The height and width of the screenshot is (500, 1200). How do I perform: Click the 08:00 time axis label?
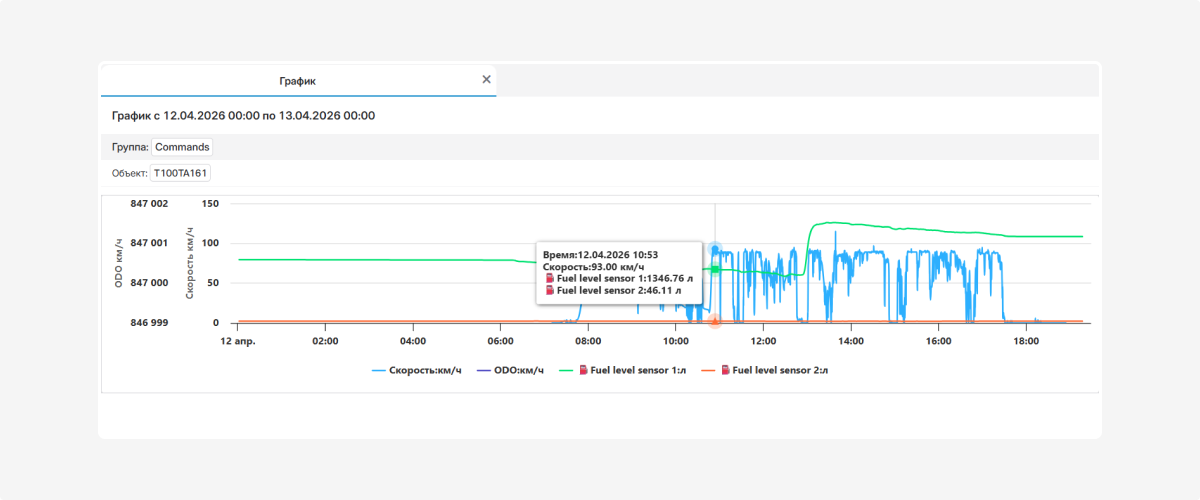coord(588,341)
